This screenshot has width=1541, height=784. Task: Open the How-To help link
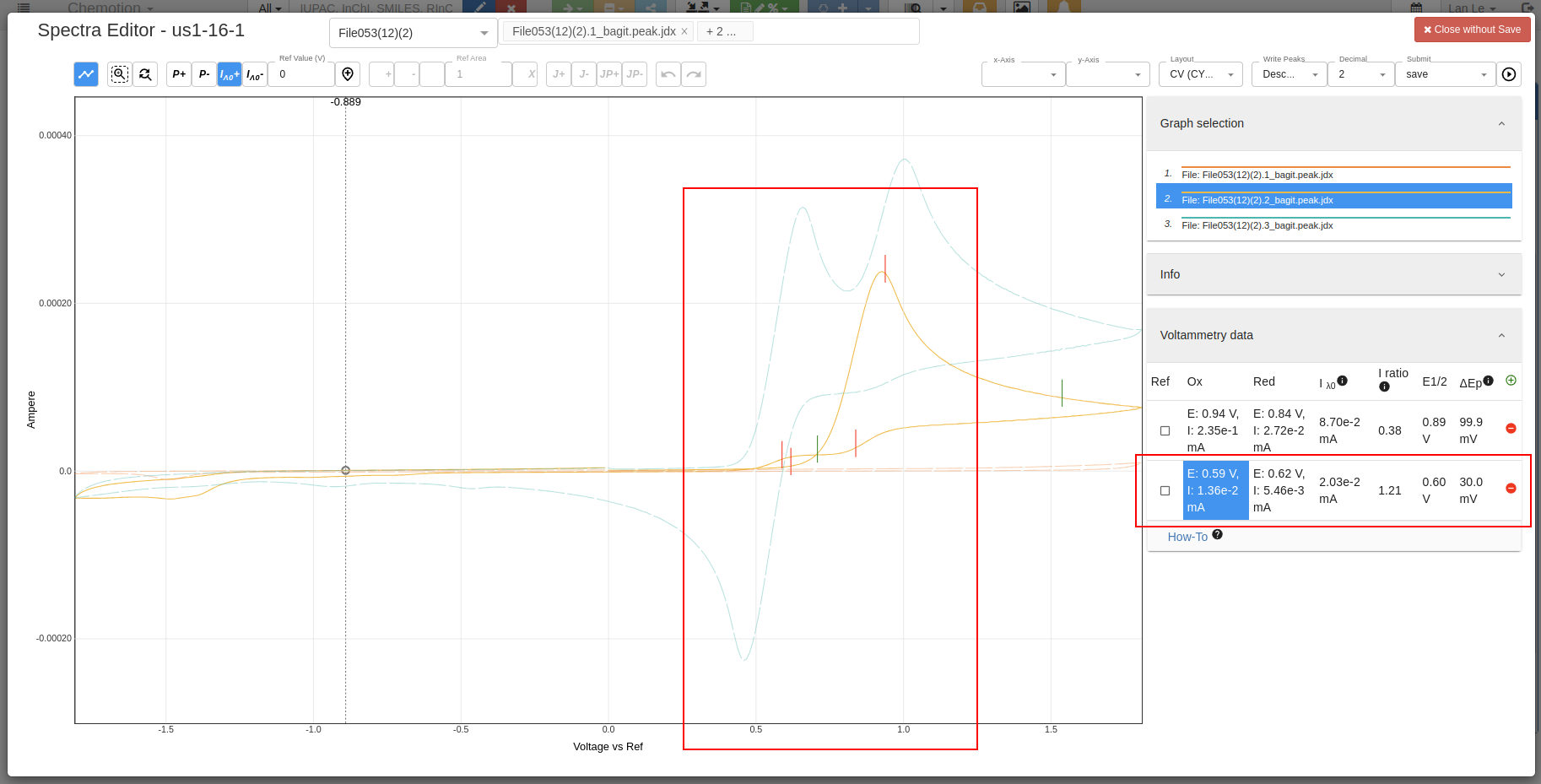point(1187,537)
